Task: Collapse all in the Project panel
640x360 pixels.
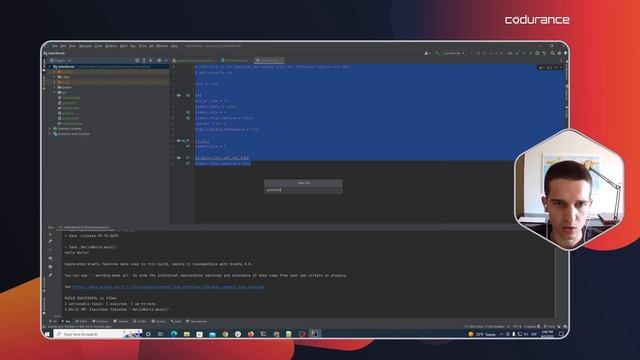Action: coord(151,60)
